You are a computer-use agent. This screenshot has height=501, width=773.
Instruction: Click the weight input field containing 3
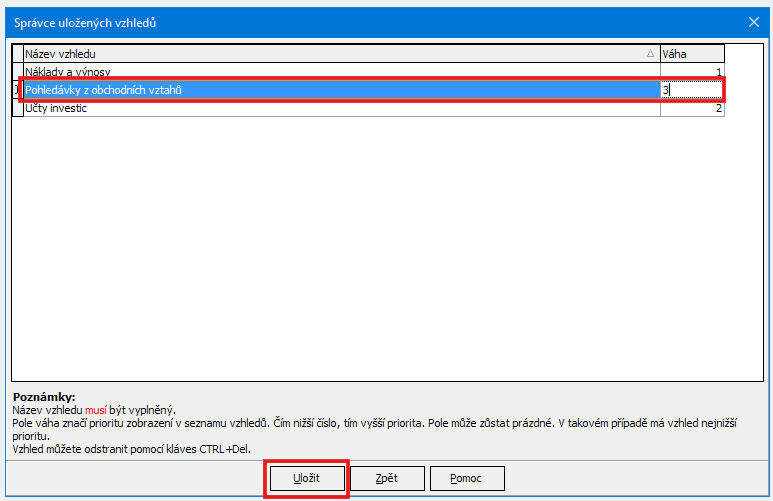tap(691, 90)
